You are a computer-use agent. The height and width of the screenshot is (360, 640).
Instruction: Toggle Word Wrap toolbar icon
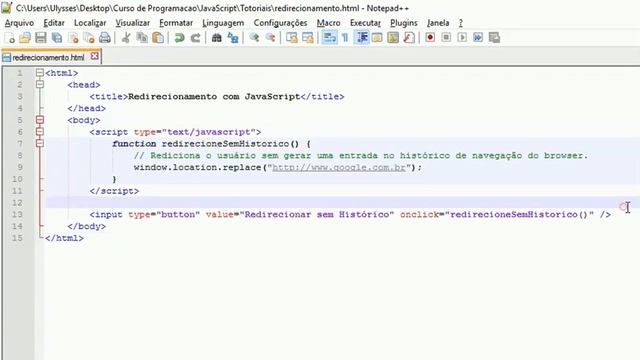coord(329,38)
